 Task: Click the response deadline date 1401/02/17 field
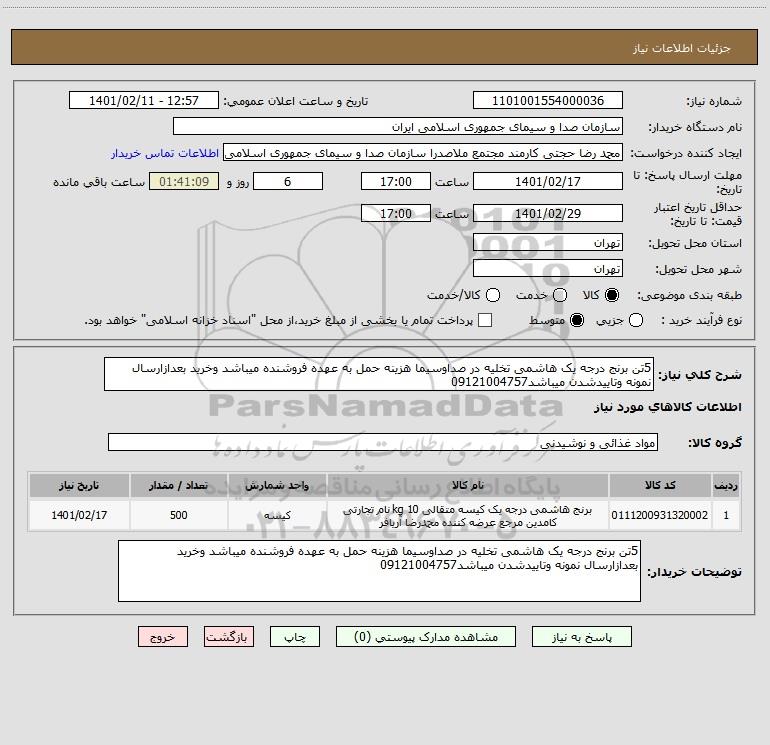548,181
